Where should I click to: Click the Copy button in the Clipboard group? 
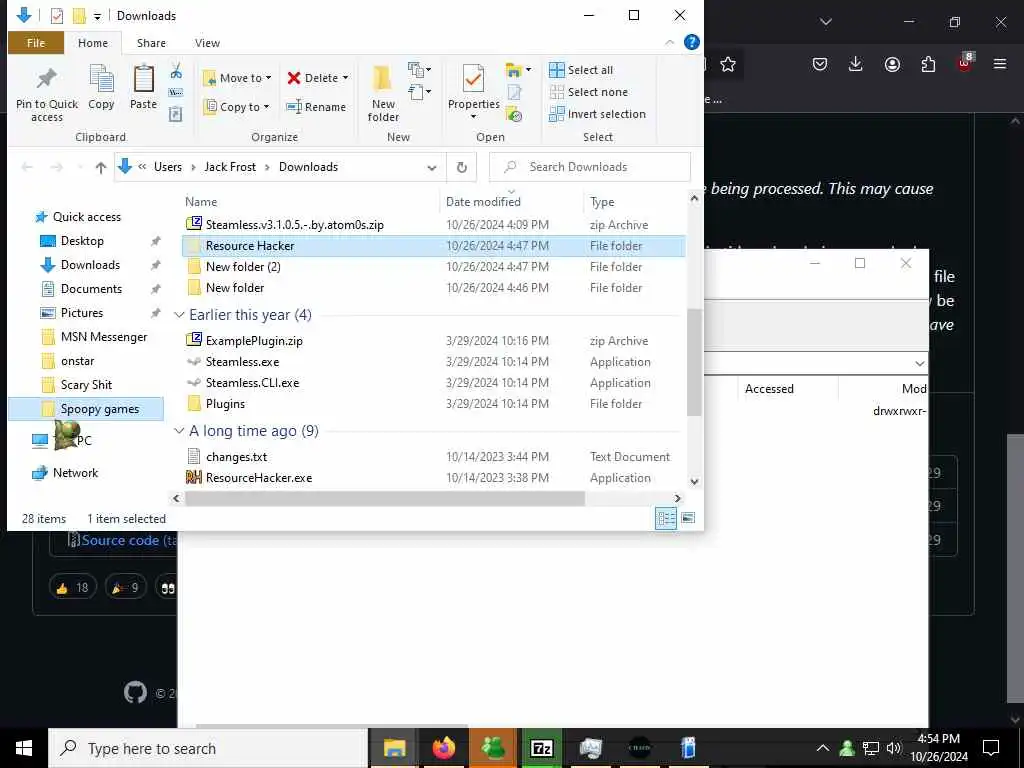(x=101, y=88)
